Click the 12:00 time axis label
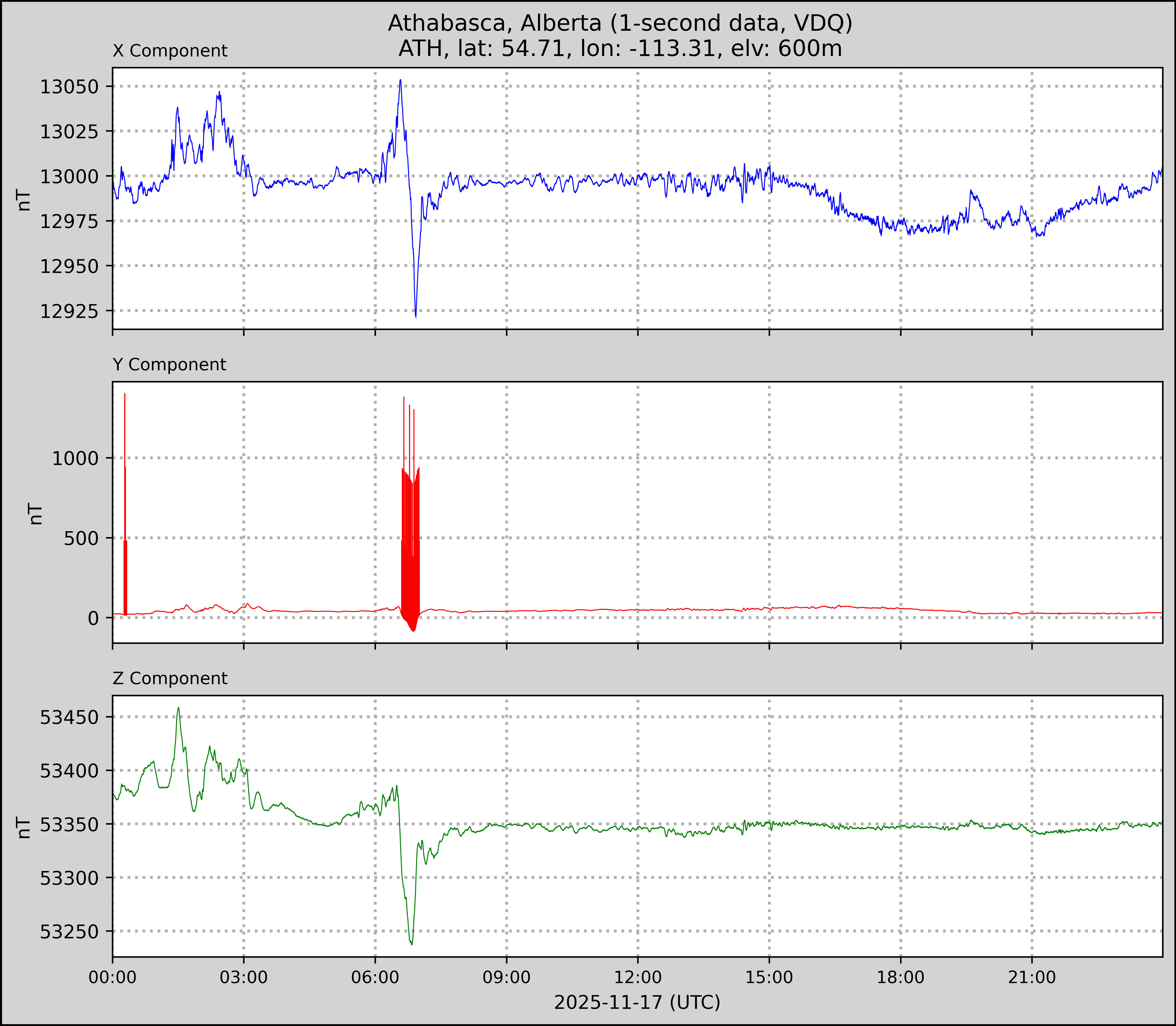The height and width of the screenshot is (1026, 1176). coord(638,977)
